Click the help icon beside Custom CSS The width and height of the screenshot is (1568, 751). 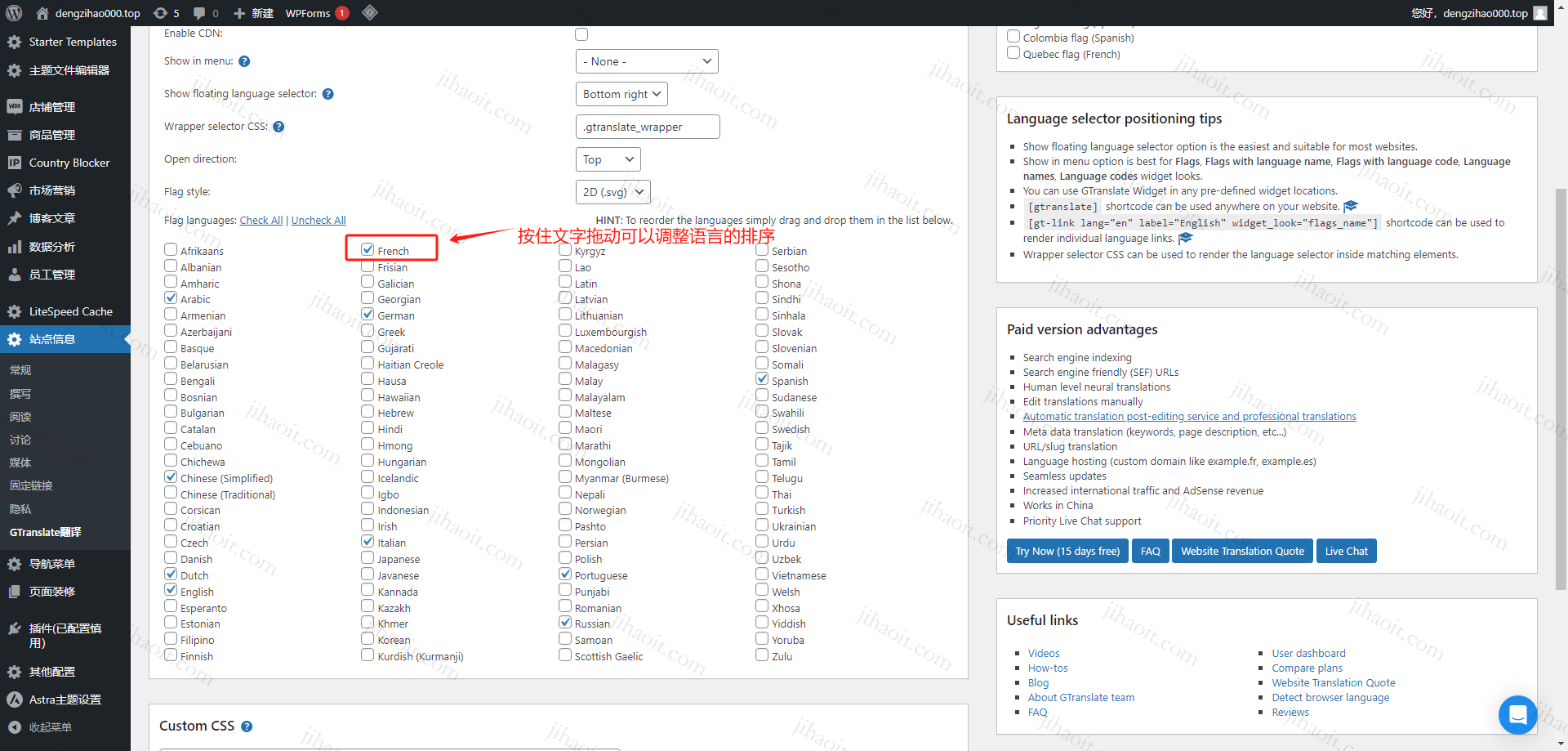click(x=247, y=726)
